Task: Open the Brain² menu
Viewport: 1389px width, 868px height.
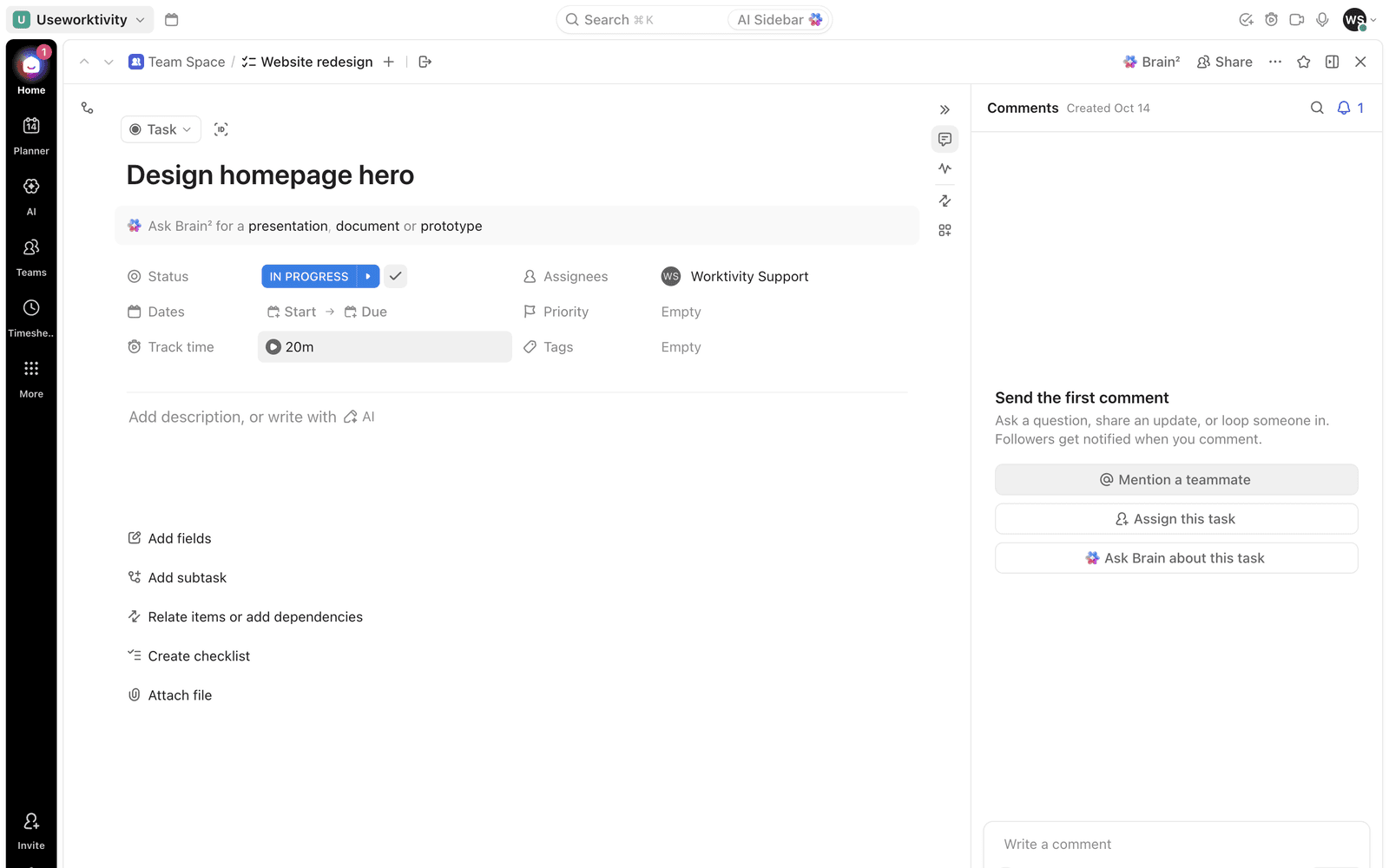Action: 1151,62
